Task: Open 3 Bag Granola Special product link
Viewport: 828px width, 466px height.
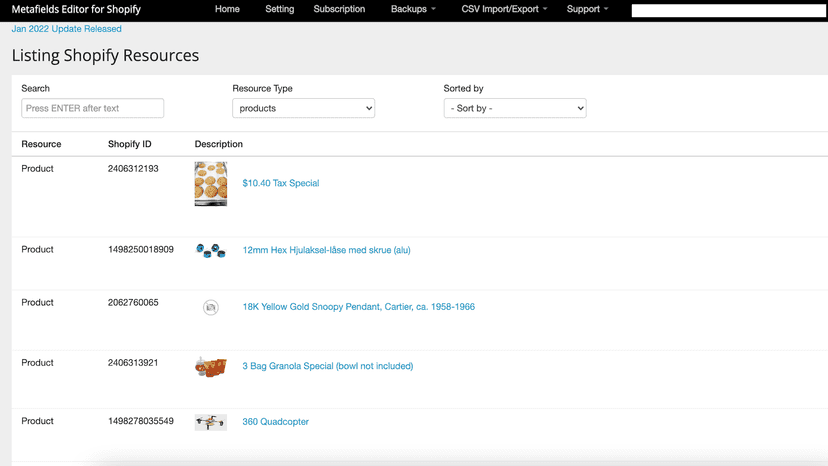Action: coord(327,366)
